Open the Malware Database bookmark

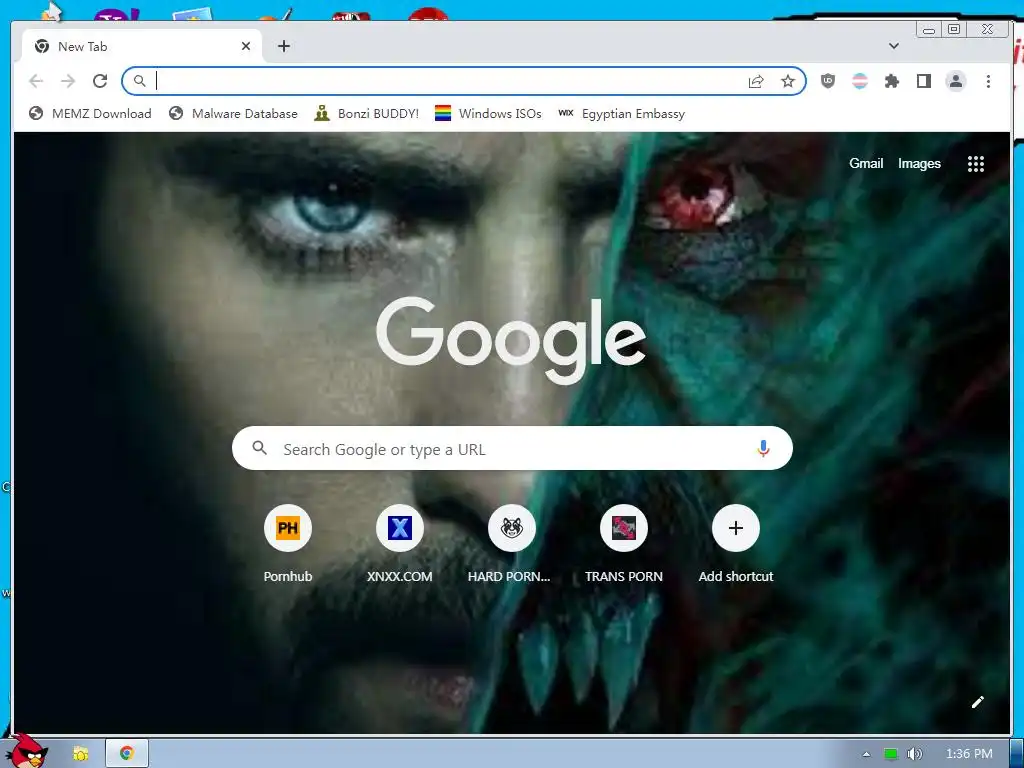click(233, 114)
